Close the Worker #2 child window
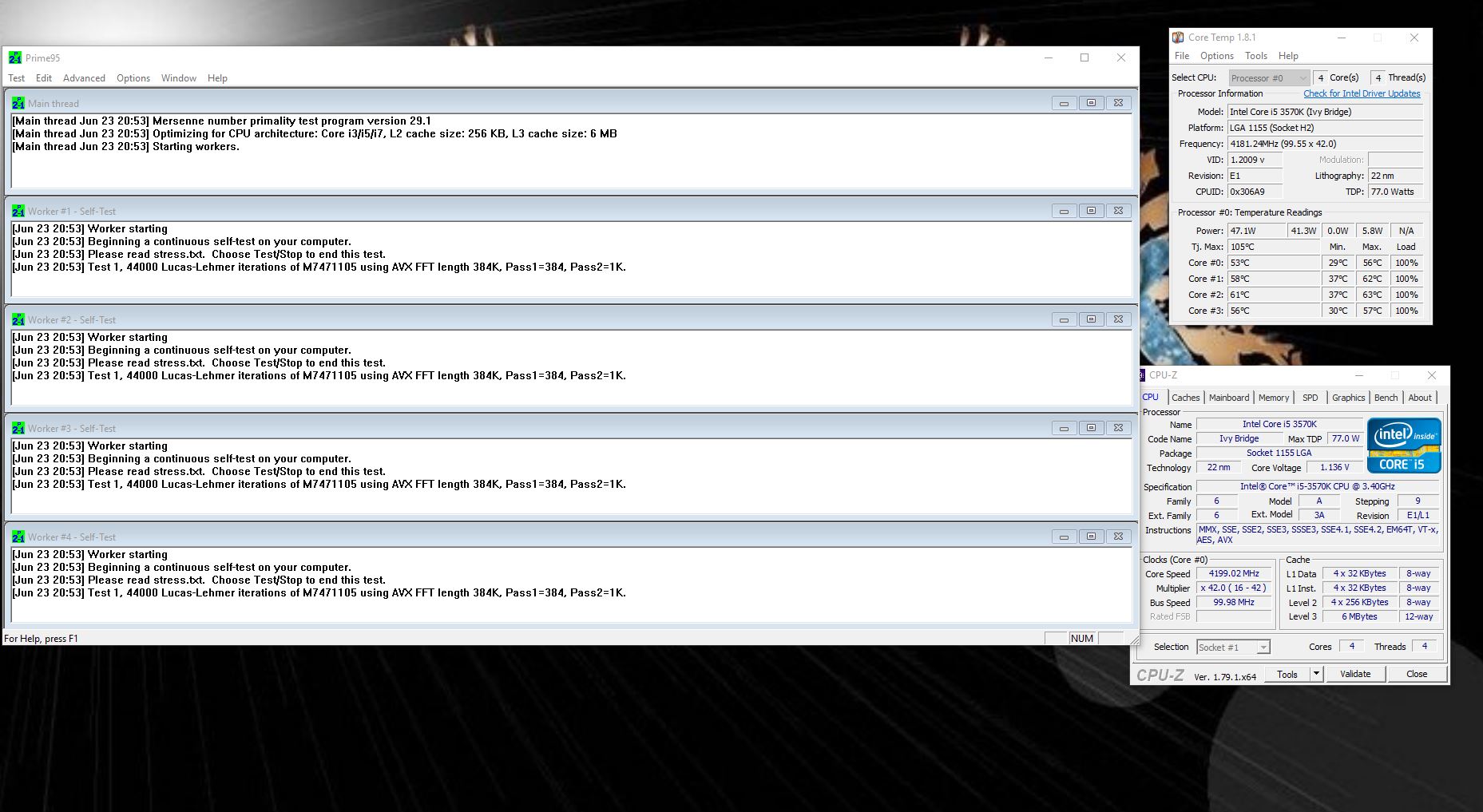Viewport: 1483px width, 812px height. click(1118, 319)
